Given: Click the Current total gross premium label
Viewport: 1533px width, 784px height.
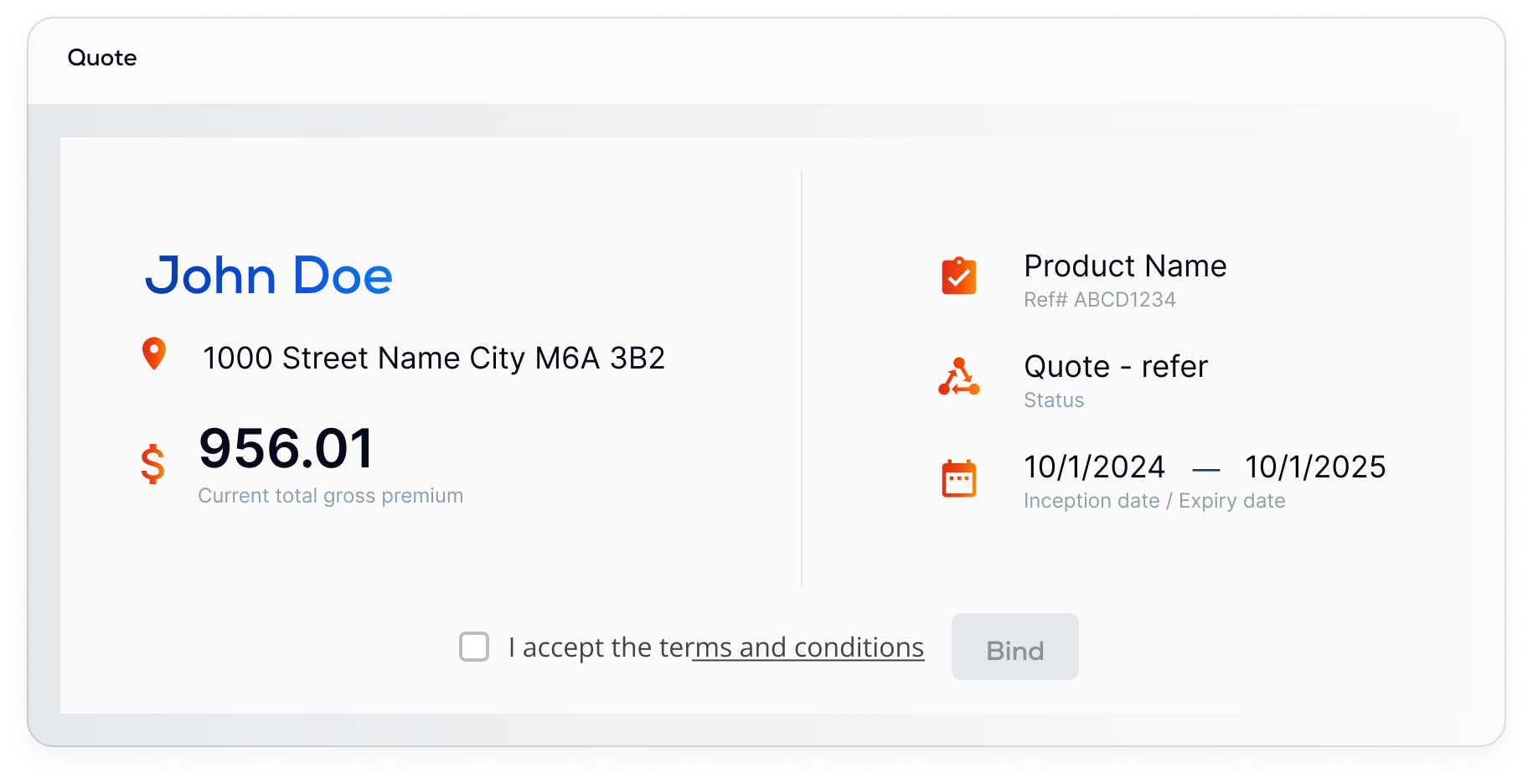Looking at the screenshot, I should click(330, 496).
